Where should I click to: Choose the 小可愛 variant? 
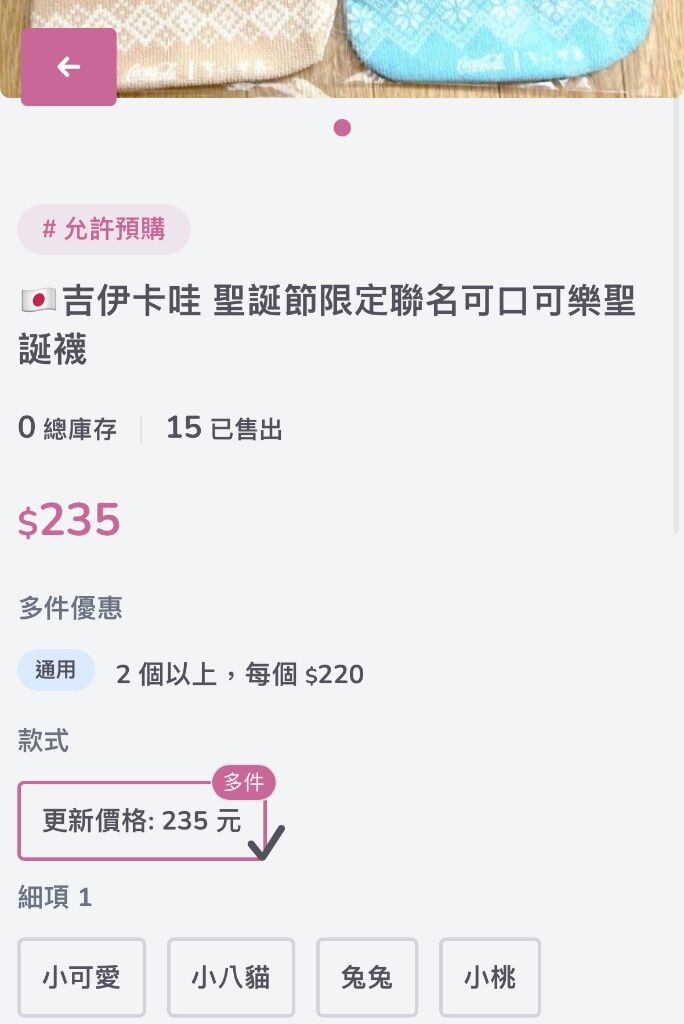[x=82, y=978]
